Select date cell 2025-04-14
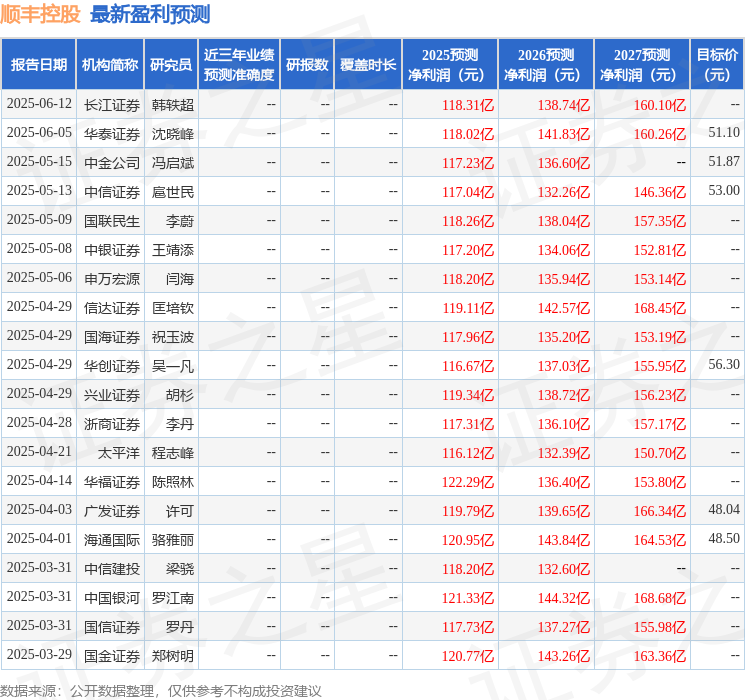This screenshot has width=745, height=700. click(x=39, y=480)
